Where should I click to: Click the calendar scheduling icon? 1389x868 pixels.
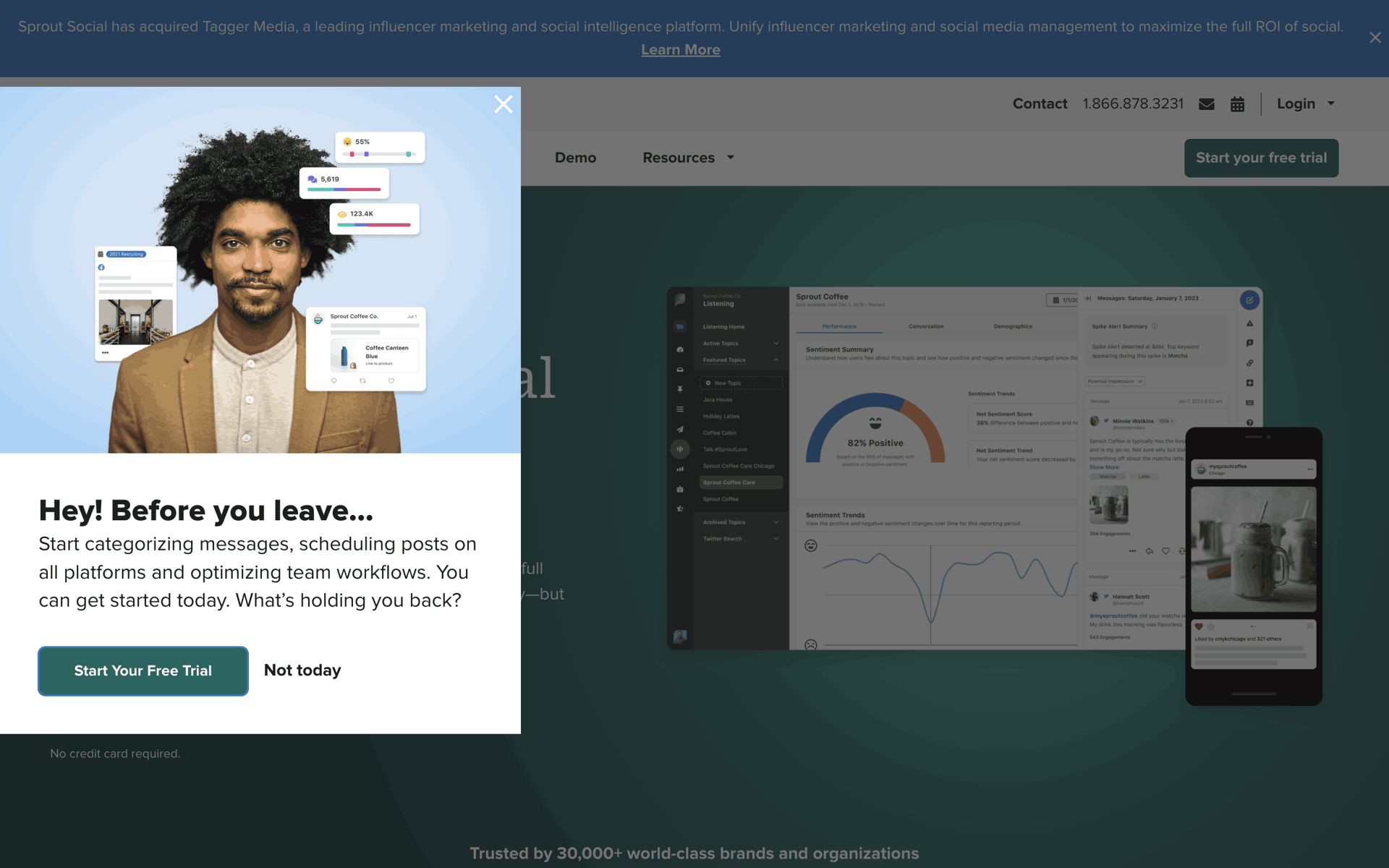[1238, 104]
